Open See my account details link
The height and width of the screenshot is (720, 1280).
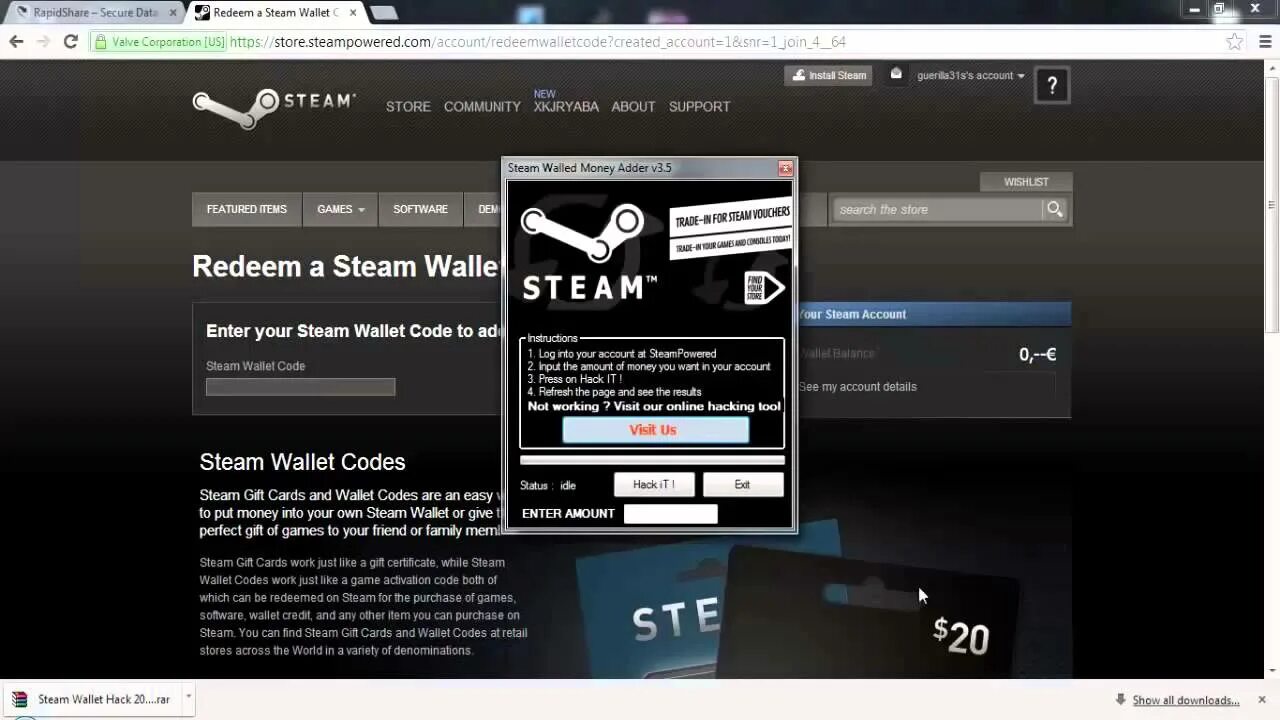pyautogui.click(x=858, y=387)
